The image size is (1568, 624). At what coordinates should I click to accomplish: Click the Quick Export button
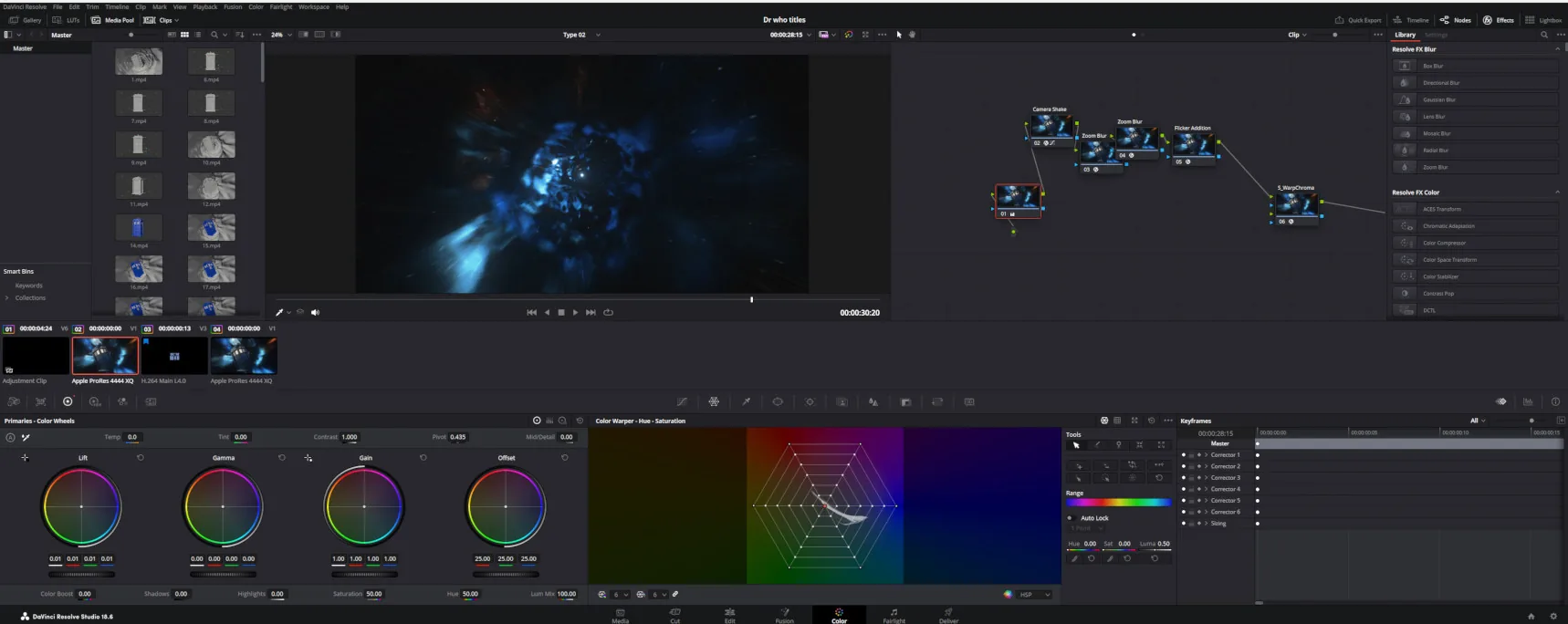coord(1358,20)
